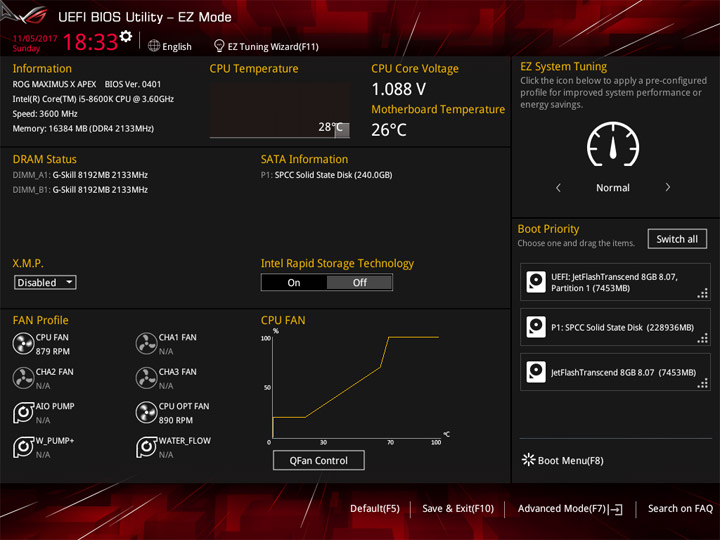Select the CPU FAN icon in Fan Profile
Image resolution: width=720 pixels, height=540 pixels.
pos(23,344)
